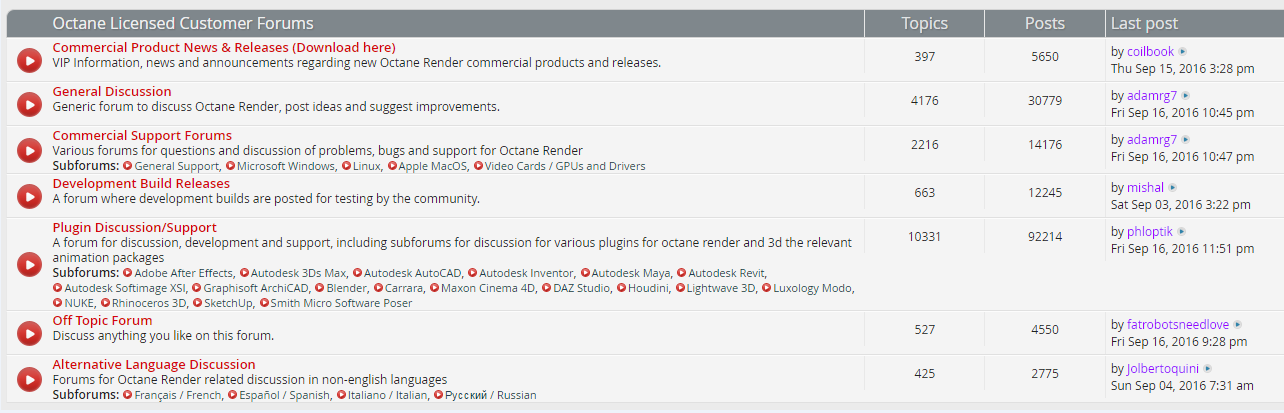View latest post icon next to phloptik
The image size is (1284, 413).
[x=1181, y=232]
